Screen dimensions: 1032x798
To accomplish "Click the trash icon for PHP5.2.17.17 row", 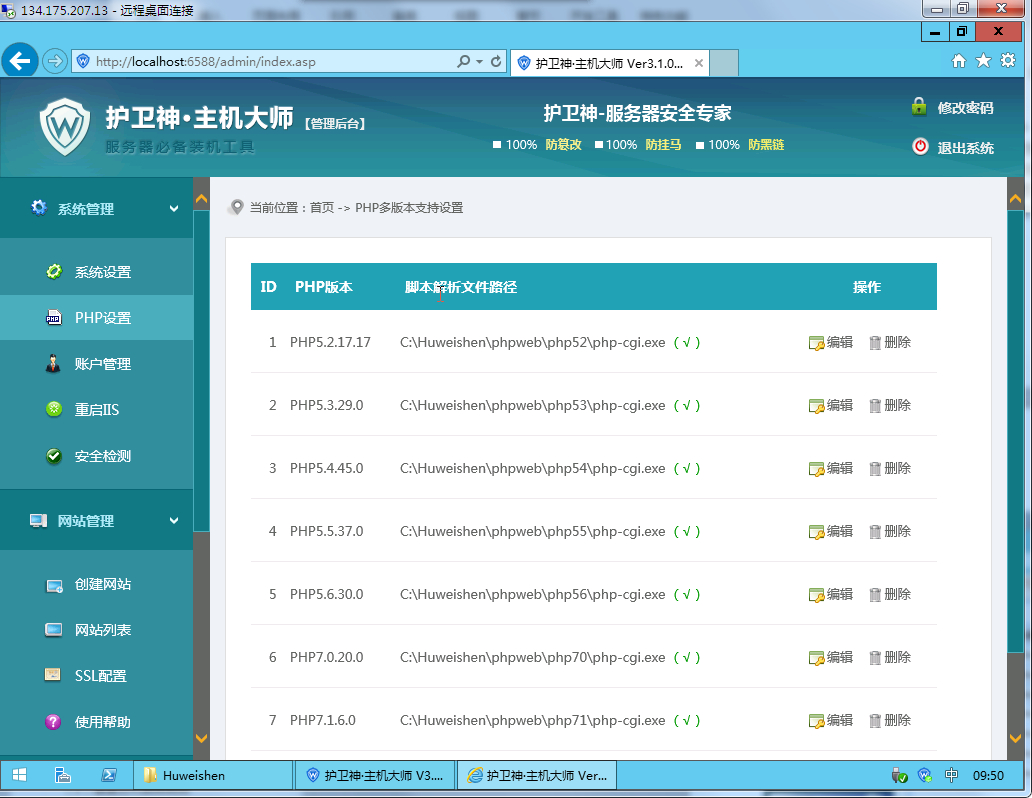I will (875, 343).
